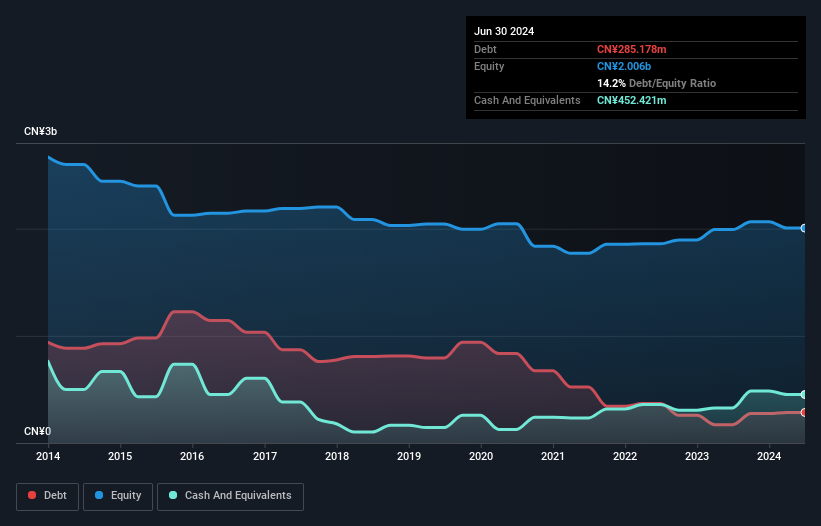Viewport: 821px width, 526px height.
Task: Click the 2017 axis label
Action: click(265, 456)
